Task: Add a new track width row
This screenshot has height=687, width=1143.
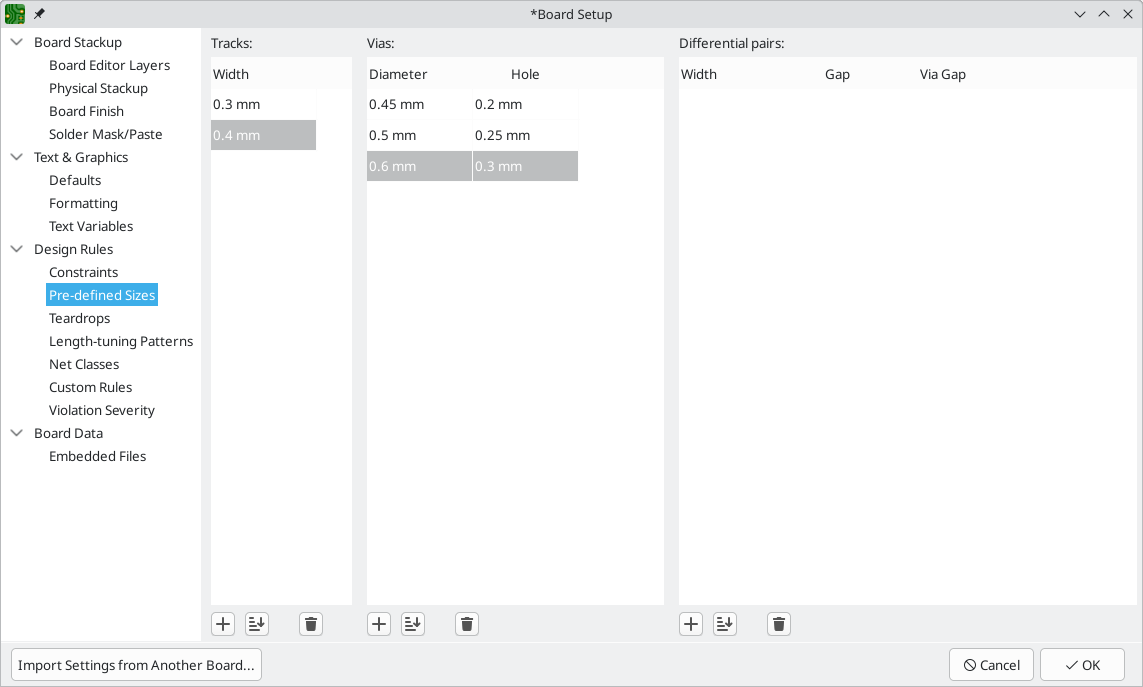Action: [x=223, y=624]
